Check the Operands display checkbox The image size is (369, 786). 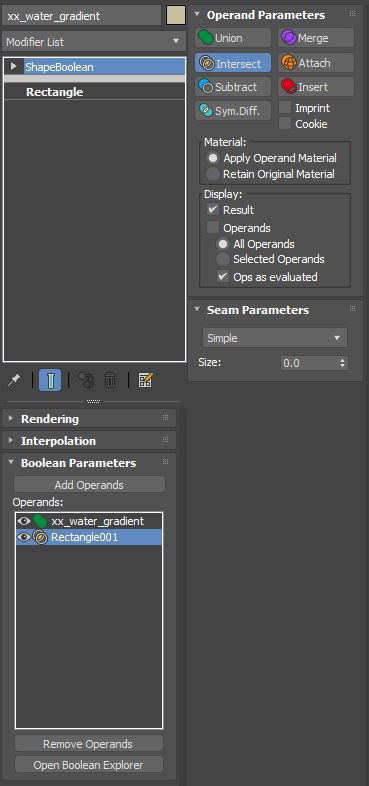[213, 228]
